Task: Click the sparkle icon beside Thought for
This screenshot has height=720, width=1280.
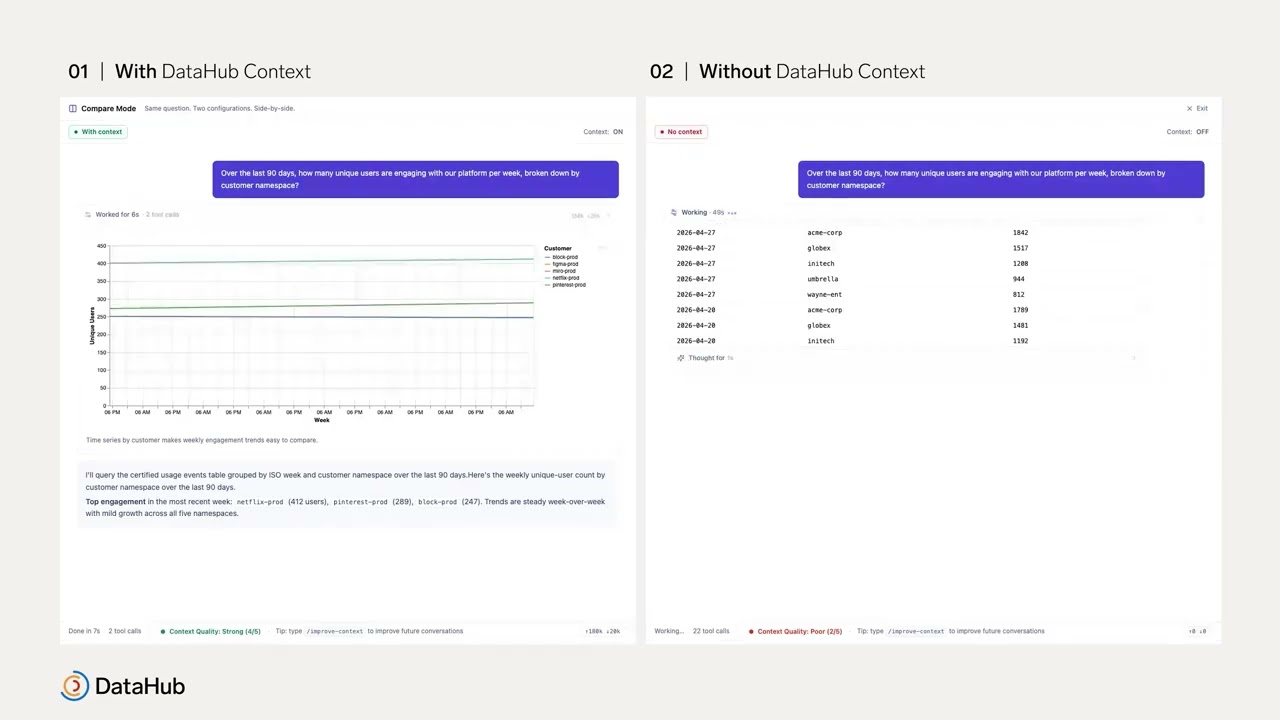Action: [681, 358]
